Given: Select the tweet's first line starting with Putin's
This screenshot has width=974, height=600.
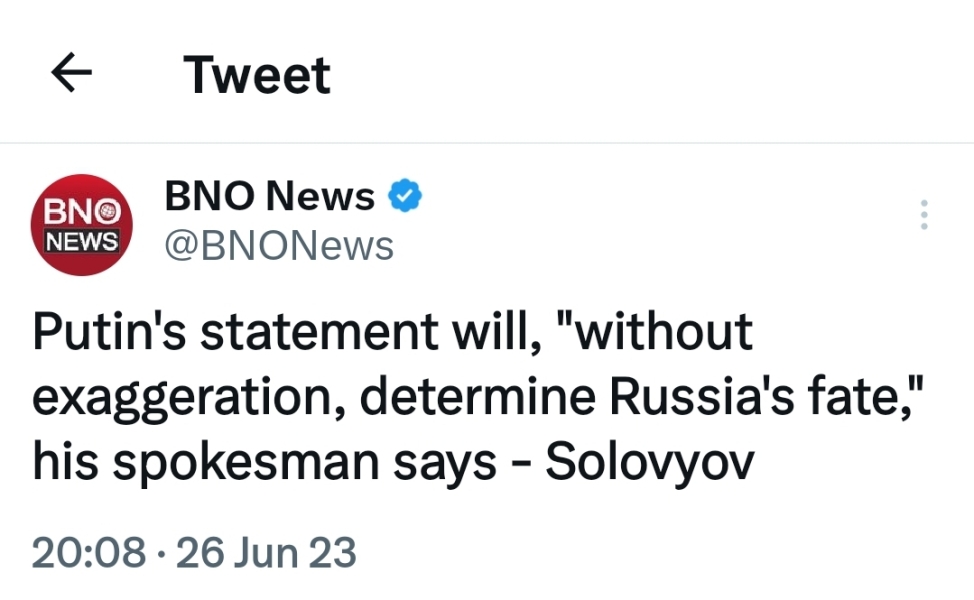Looking at the screenshot, I should [x=392, y=332].
